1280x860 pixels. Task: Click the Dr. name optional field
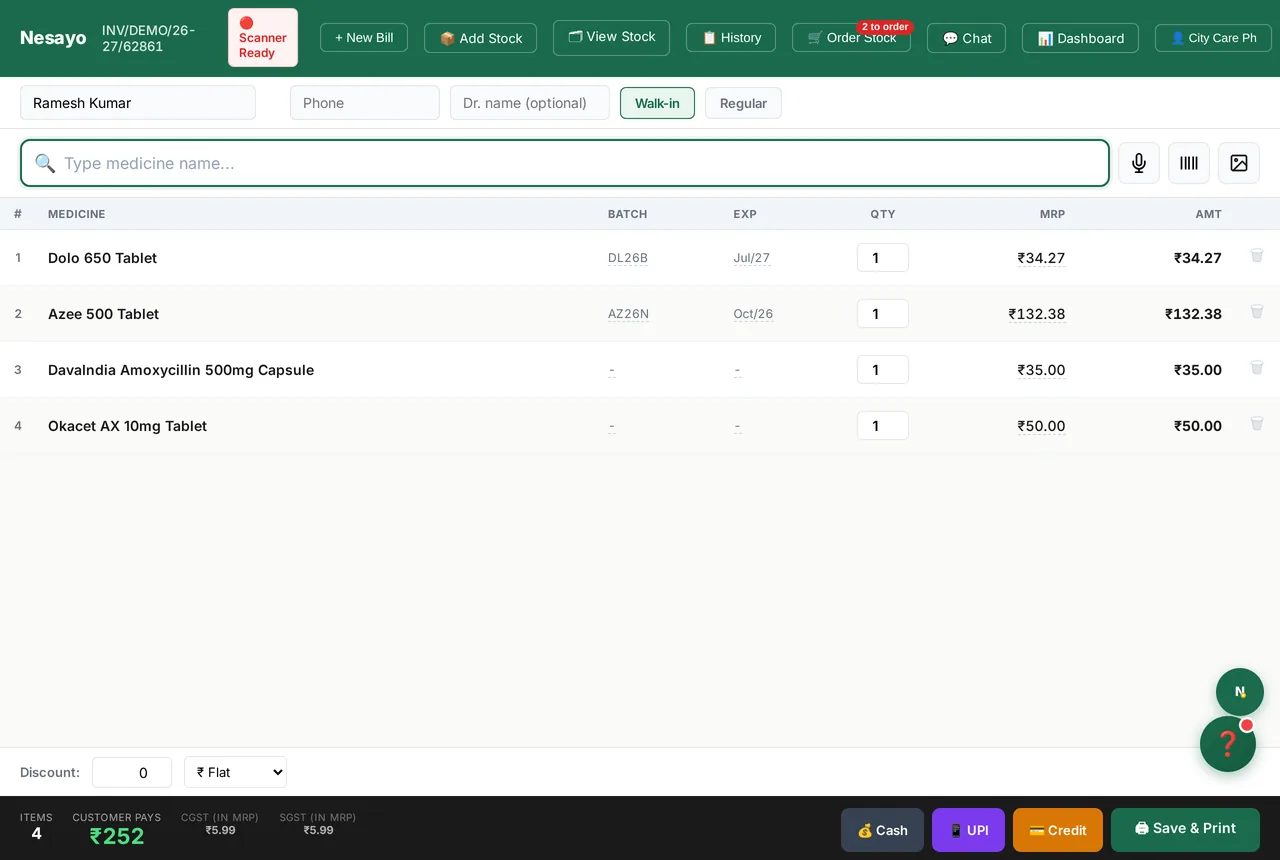coord(530,103)
